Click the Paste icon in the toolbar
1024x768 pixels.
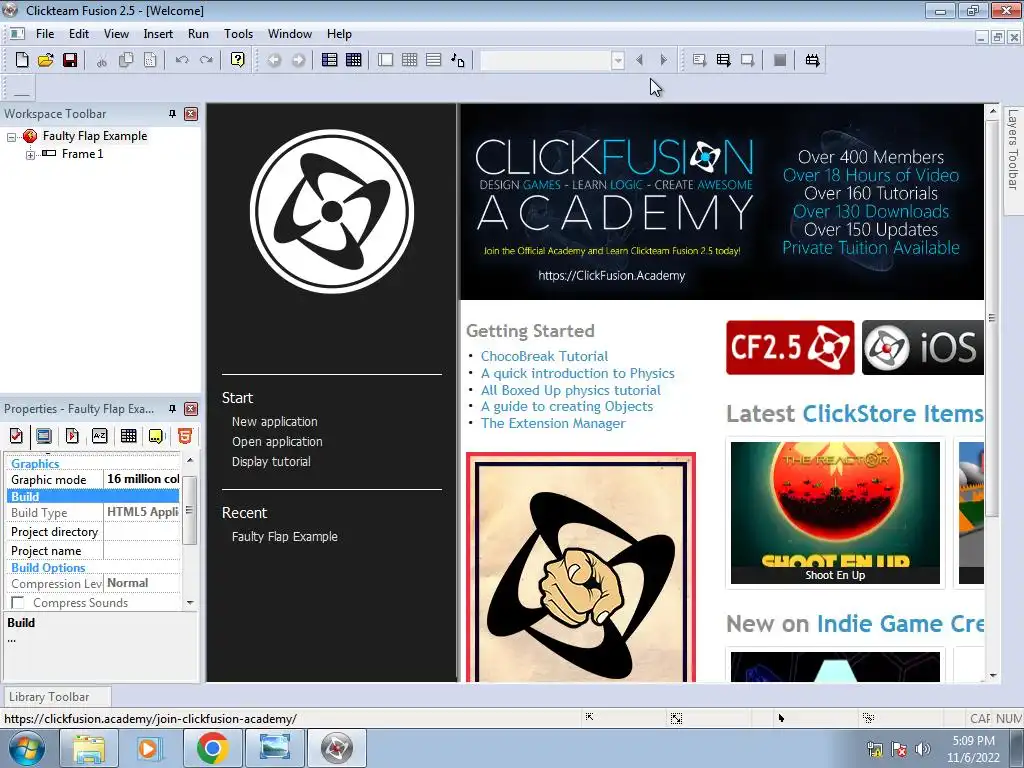point(150,60)
